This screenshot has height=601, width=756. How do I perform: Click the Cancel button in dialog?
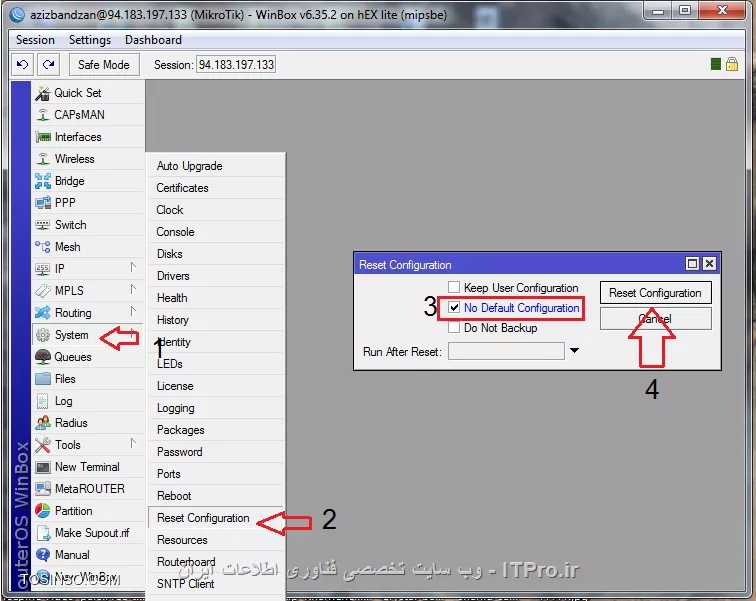point(656,319)
